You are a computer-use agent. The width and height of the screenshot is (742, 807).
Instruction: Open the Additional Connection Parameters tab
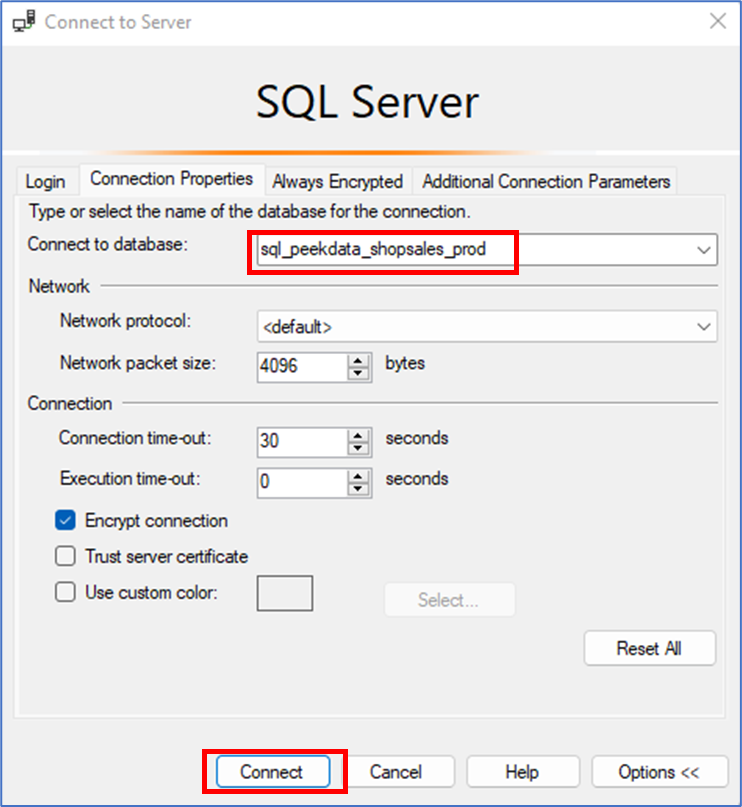546,181
